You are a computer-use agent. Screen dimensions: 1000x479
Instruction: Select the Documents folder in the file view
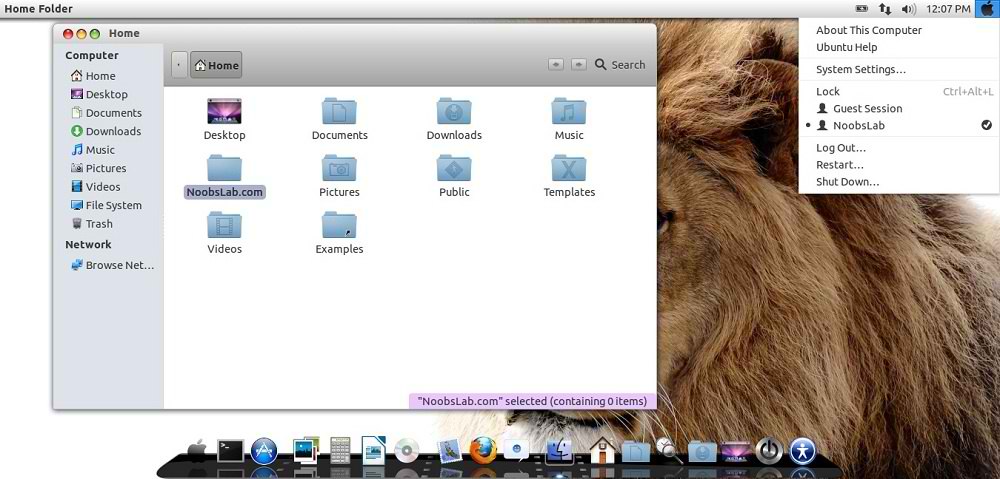point(339,120)
